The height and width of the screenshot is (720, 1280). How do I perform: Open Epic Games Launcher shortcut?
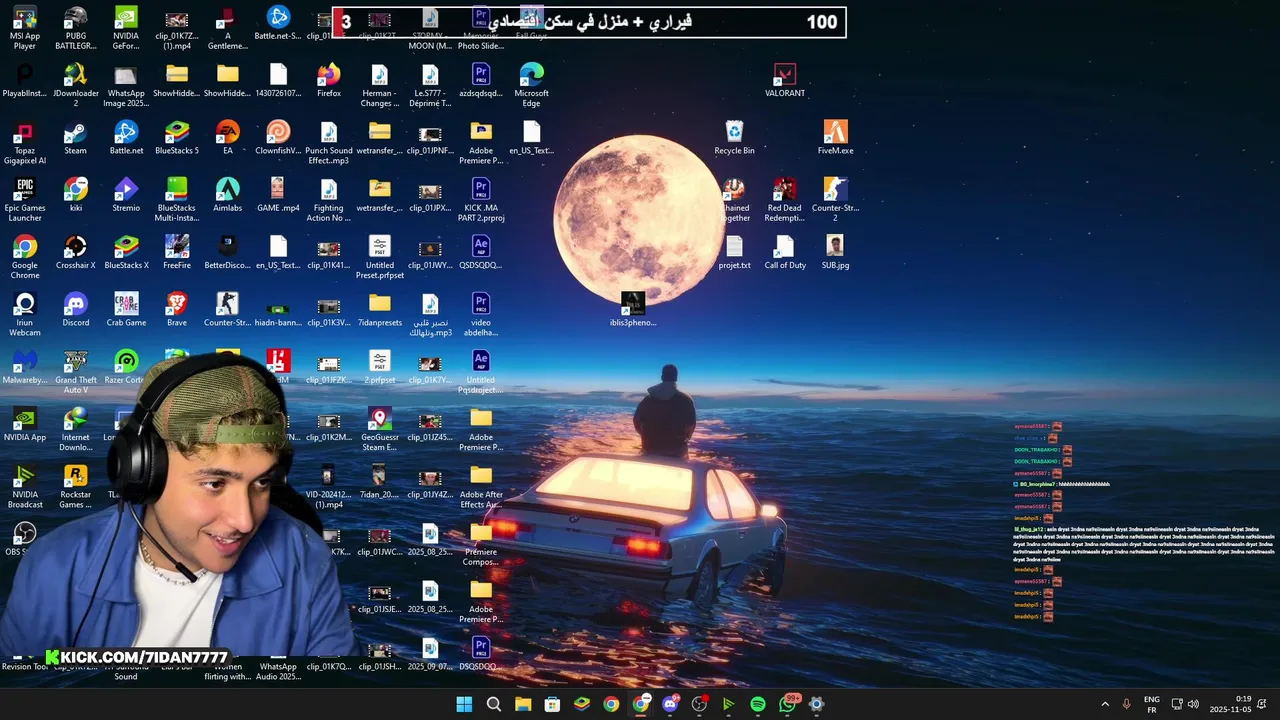(x=25, y=201)
